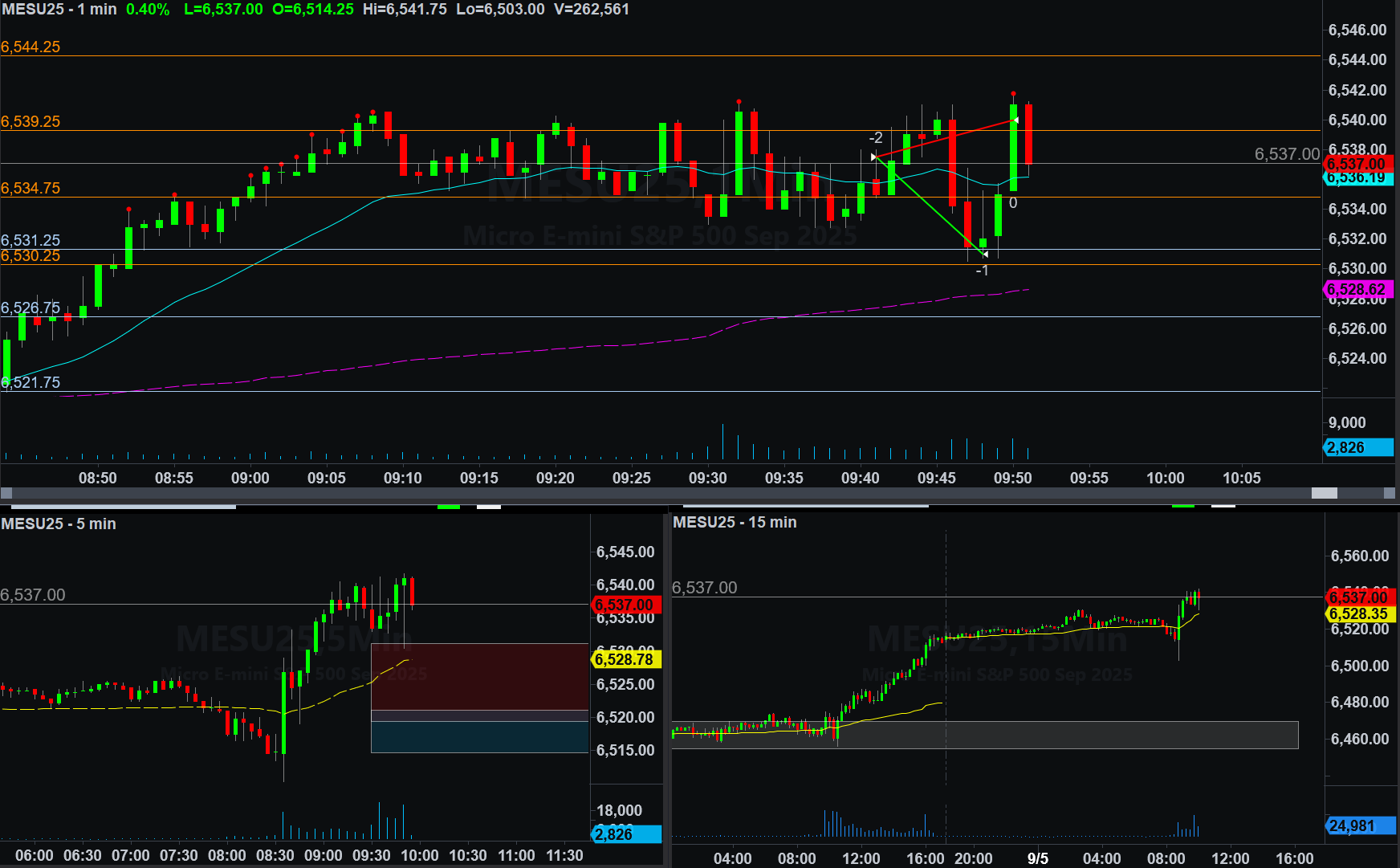This screenshot has width=1400, height=868.
Task: Select the triangle marker labeled -1
Action: (x=985, y=255)
